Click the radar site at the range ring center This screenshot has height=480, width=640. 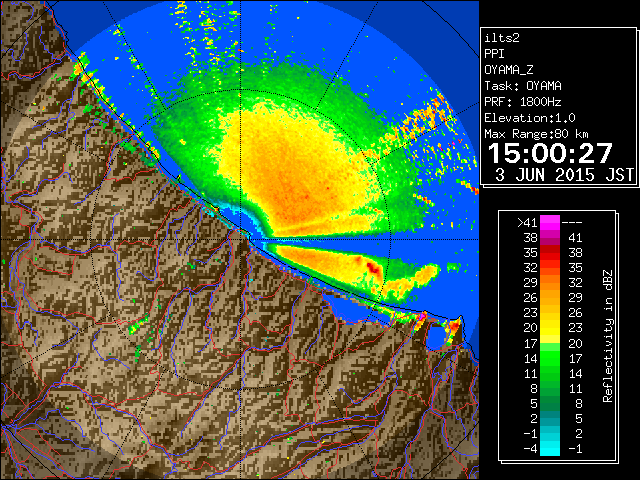[241, 239]
